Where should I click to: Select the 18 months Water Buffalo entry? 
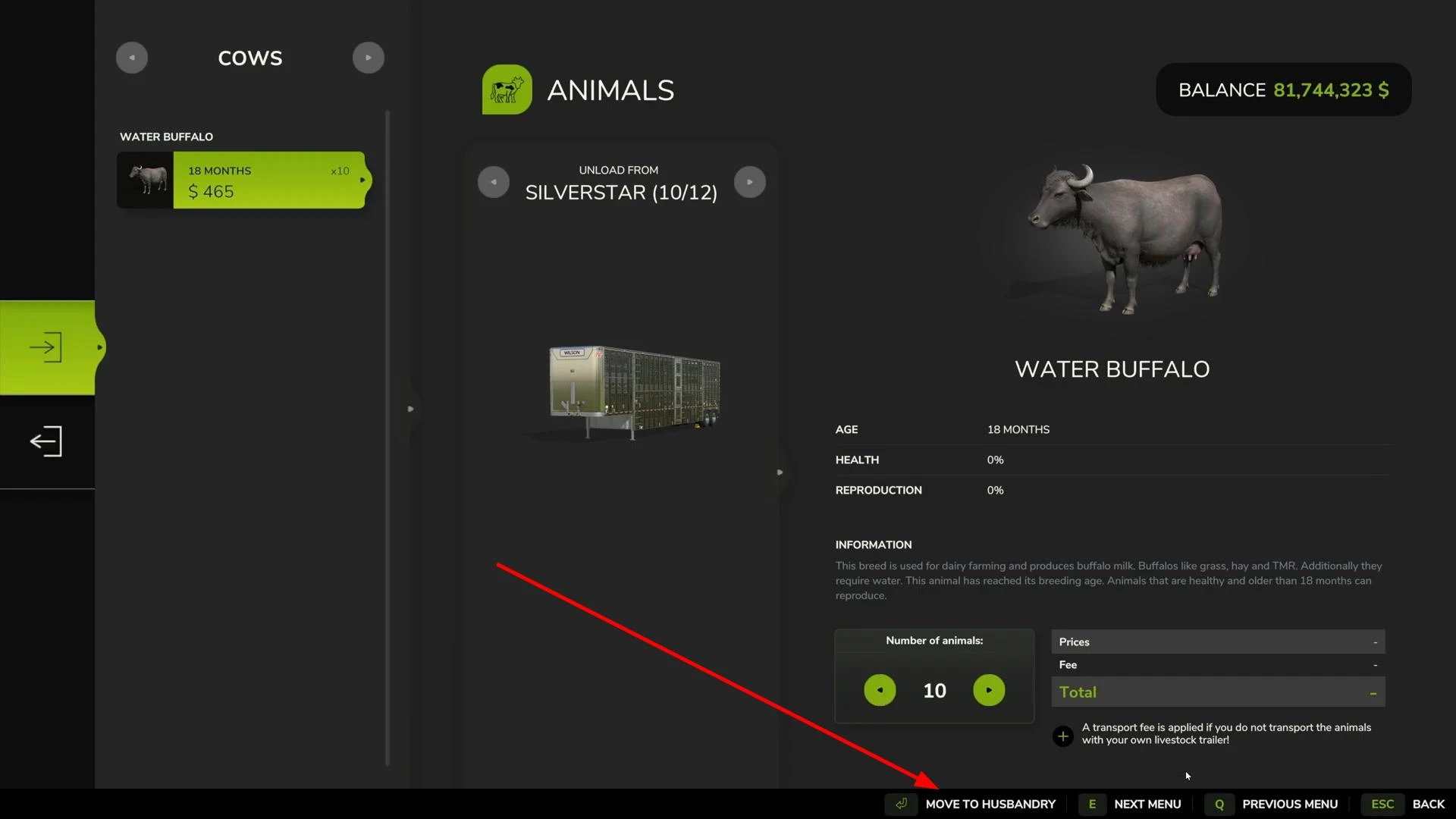click(x=243, y=180)
